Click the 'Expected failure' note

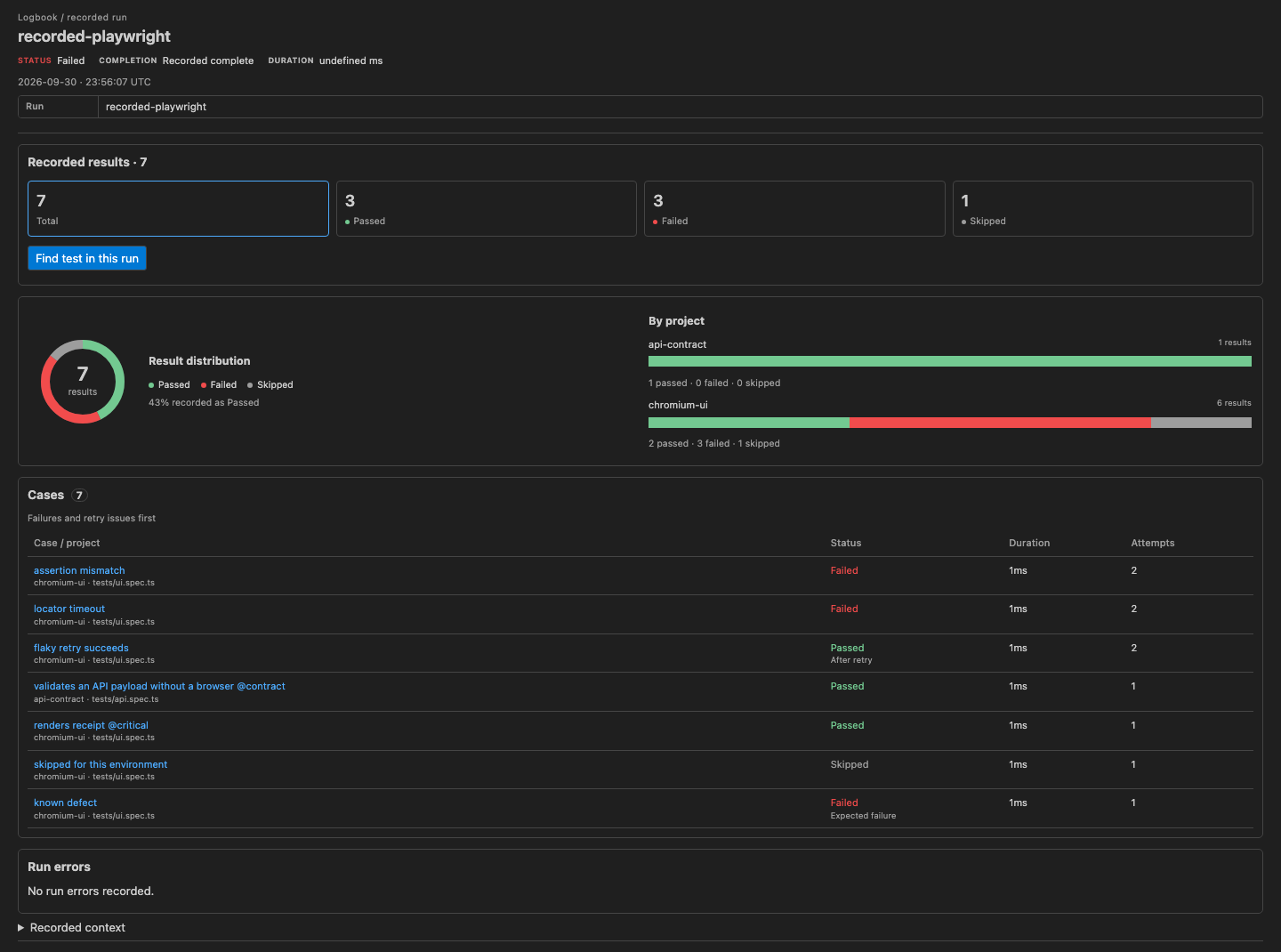(x=863, y=816)
